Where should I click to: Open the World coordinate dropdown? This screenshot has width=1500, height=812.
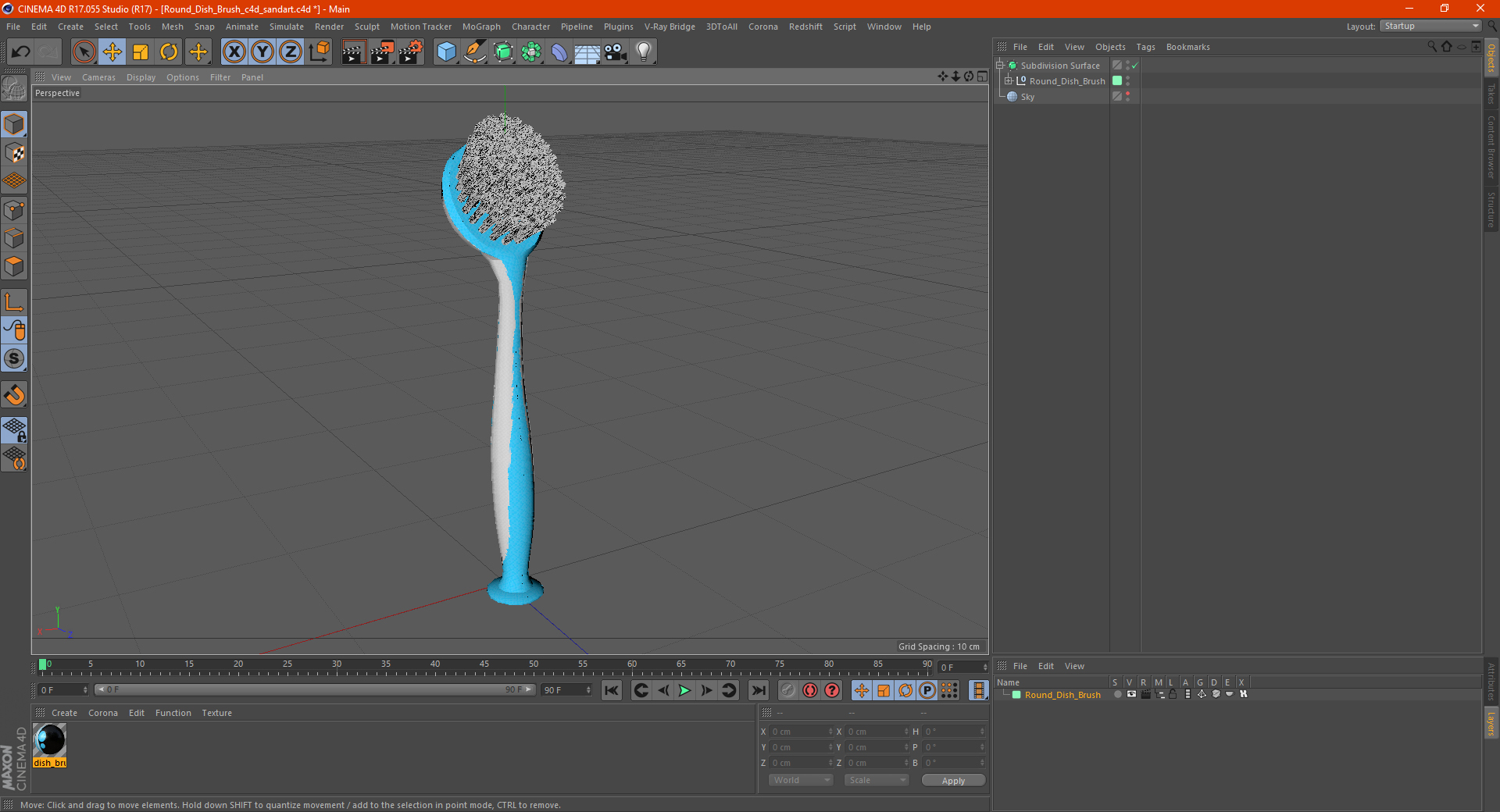click(x=801, y=780)
